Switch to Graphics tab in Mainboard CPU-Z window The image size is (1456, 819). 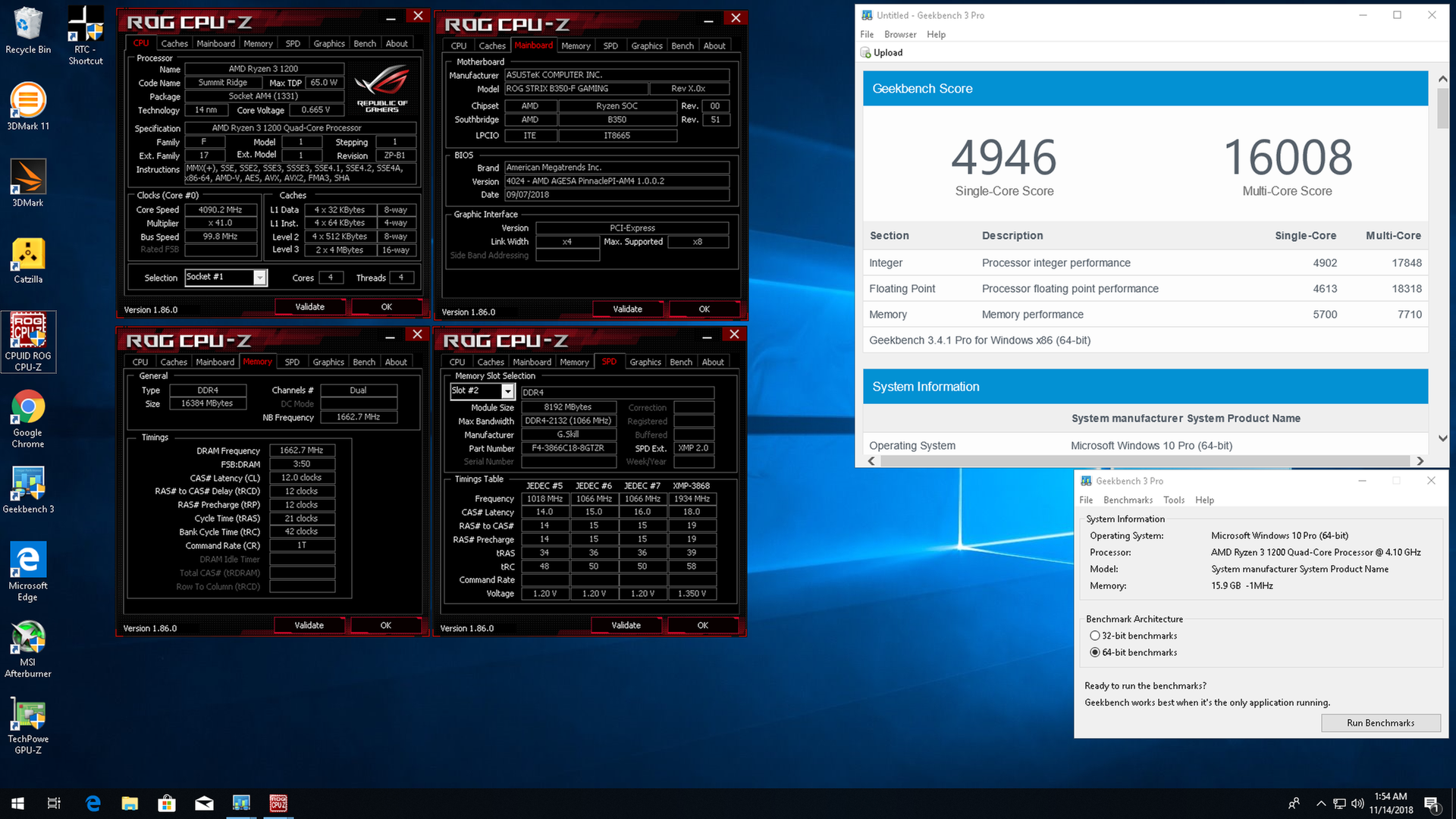click(647, 45)
